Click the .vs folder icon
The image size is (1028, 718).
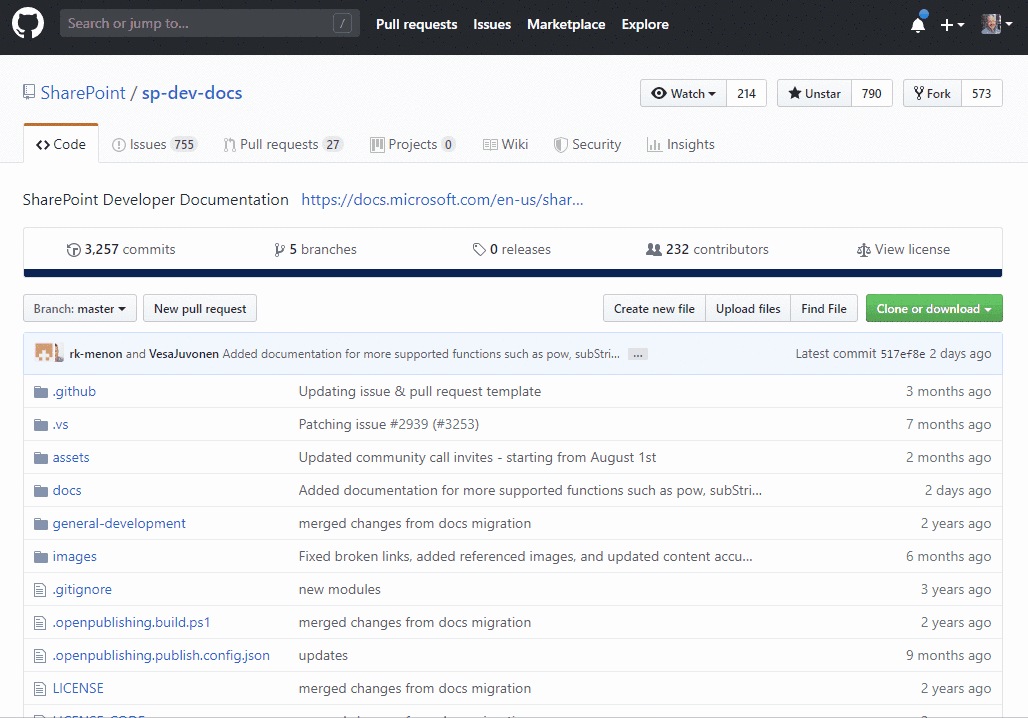41,425
